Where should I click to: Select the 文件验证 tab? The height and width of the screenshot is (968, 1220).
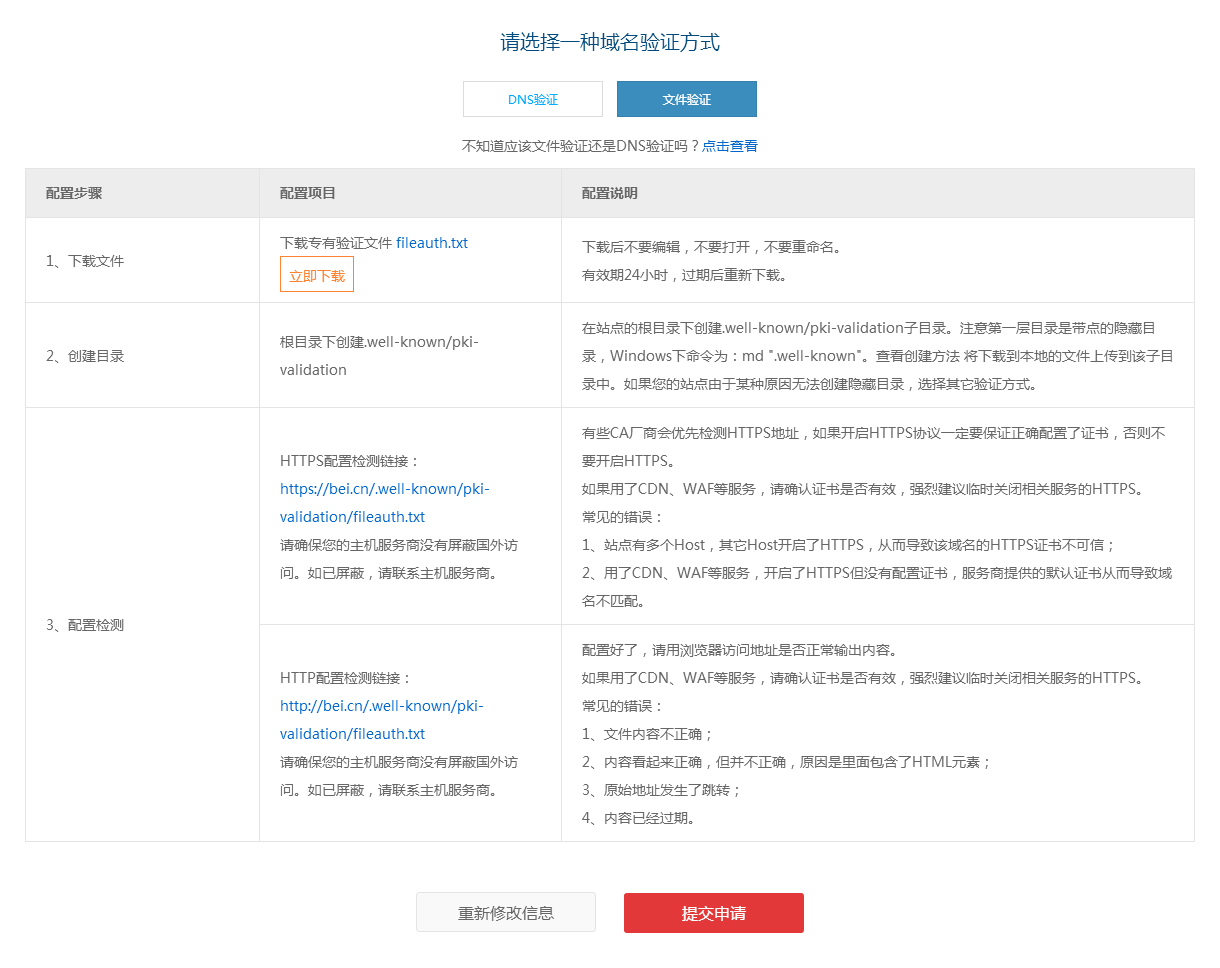(x=687, y=99)
